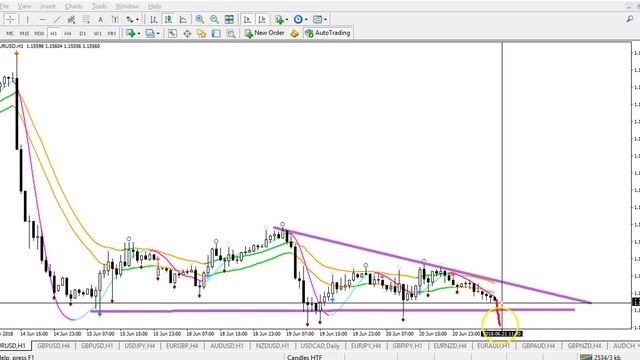Toggle the Terminal panel icon
The height and width of the screenshot is (360, 640).
[216, 33]
